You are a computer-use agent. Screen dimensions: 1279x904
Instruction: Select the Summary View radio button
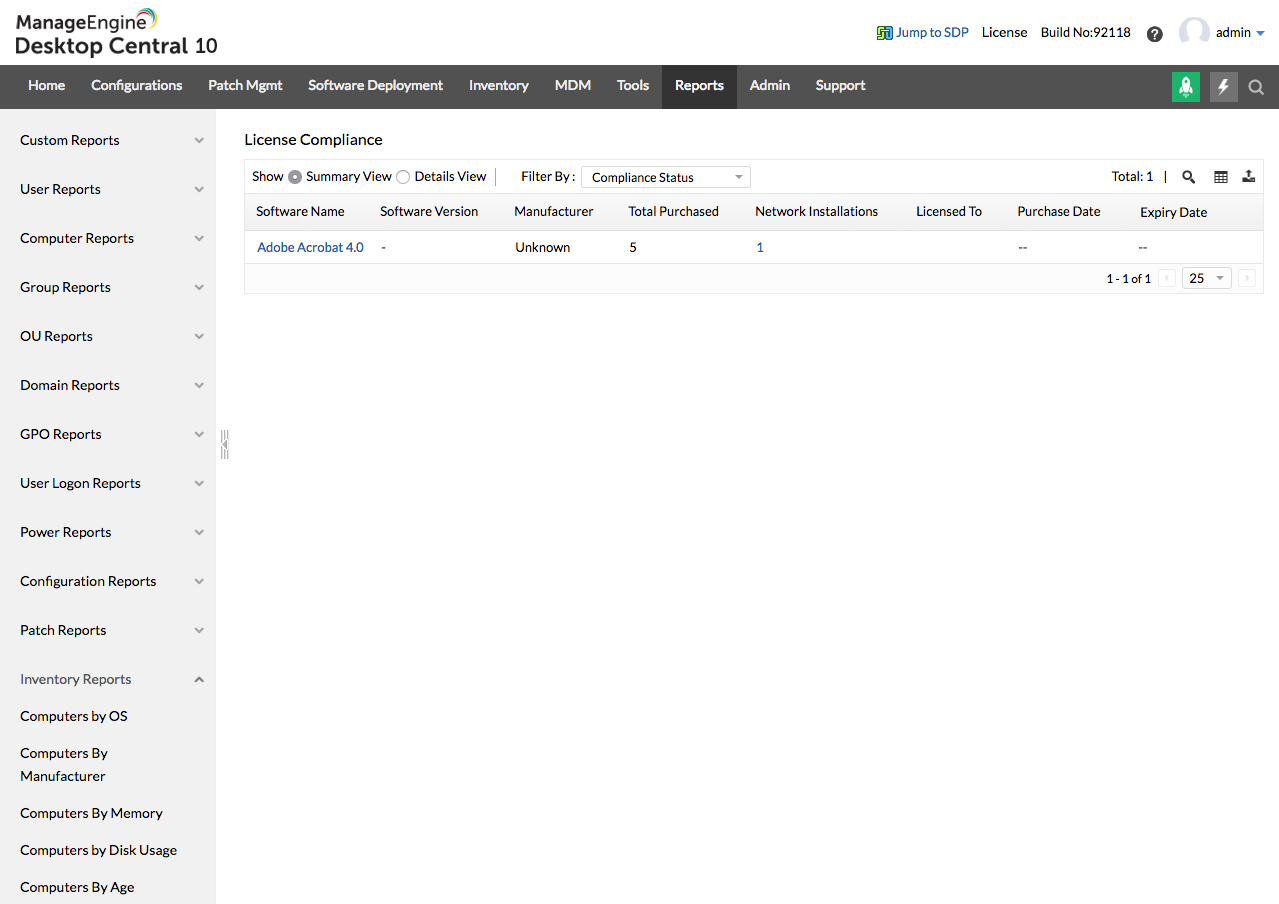(x=295, y=177)
